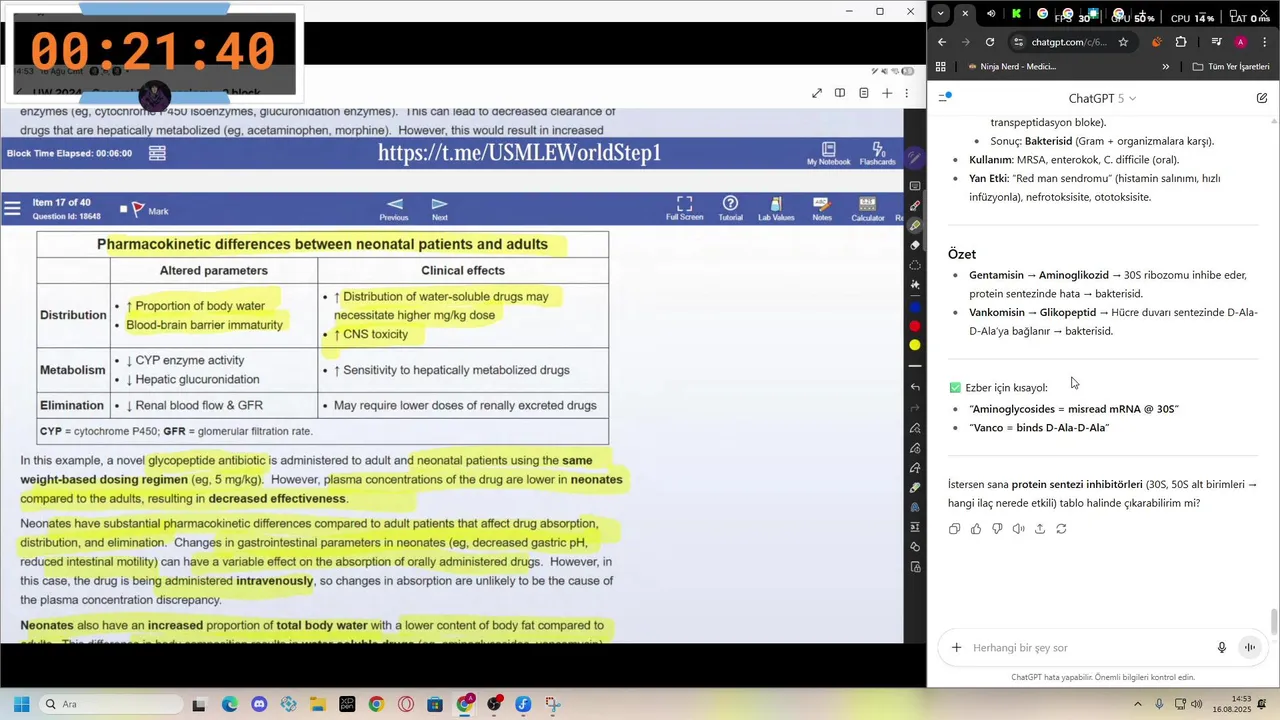The height and width of the screenshot is (720, 1280).
Task: Add a page with PDF viewer plus icon
Action: (x=888, y=93)
